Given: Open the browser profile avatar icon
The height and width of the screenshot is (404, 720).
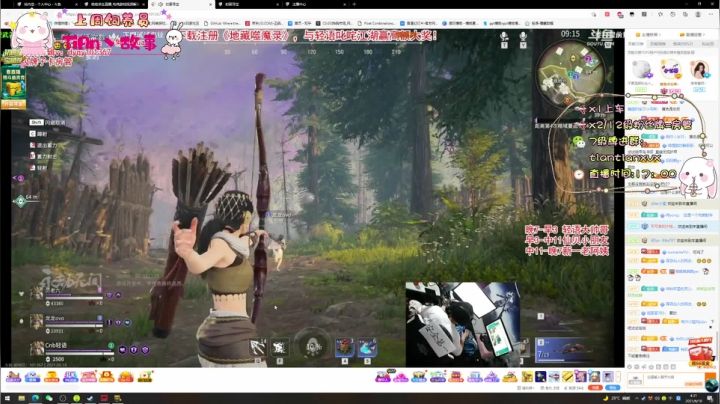Looking at the screenshot, I should [x=698, y=14].
